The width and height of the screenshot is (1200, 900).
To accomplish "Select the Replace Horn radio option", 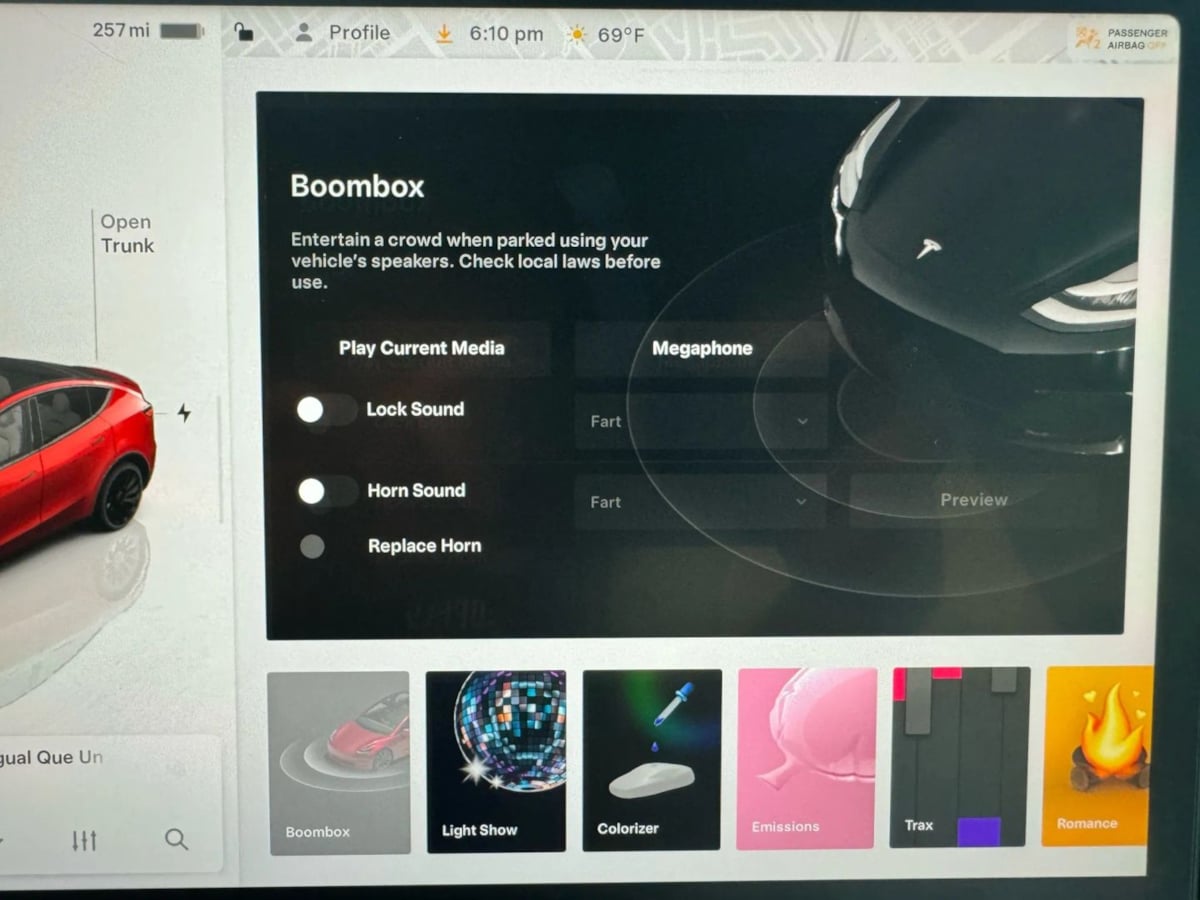I will coord(312,546).
